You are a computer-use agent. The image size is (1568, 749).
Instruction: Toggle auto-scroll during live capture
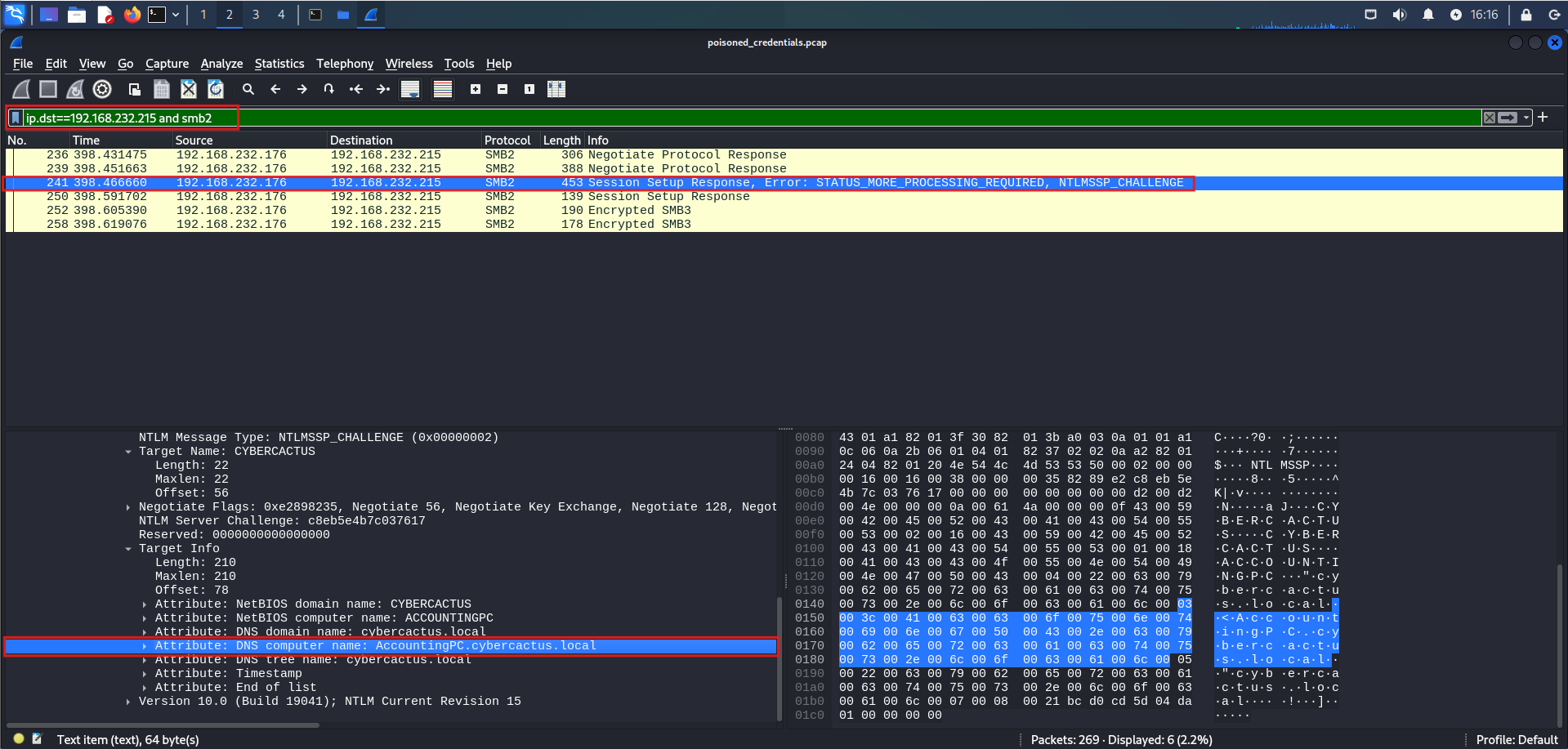410,89
